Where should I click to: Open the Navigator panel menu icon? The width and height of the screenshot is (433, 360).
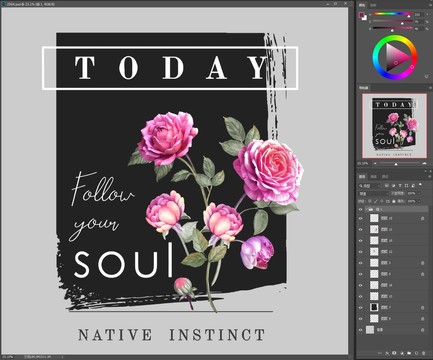coord(429,88)
